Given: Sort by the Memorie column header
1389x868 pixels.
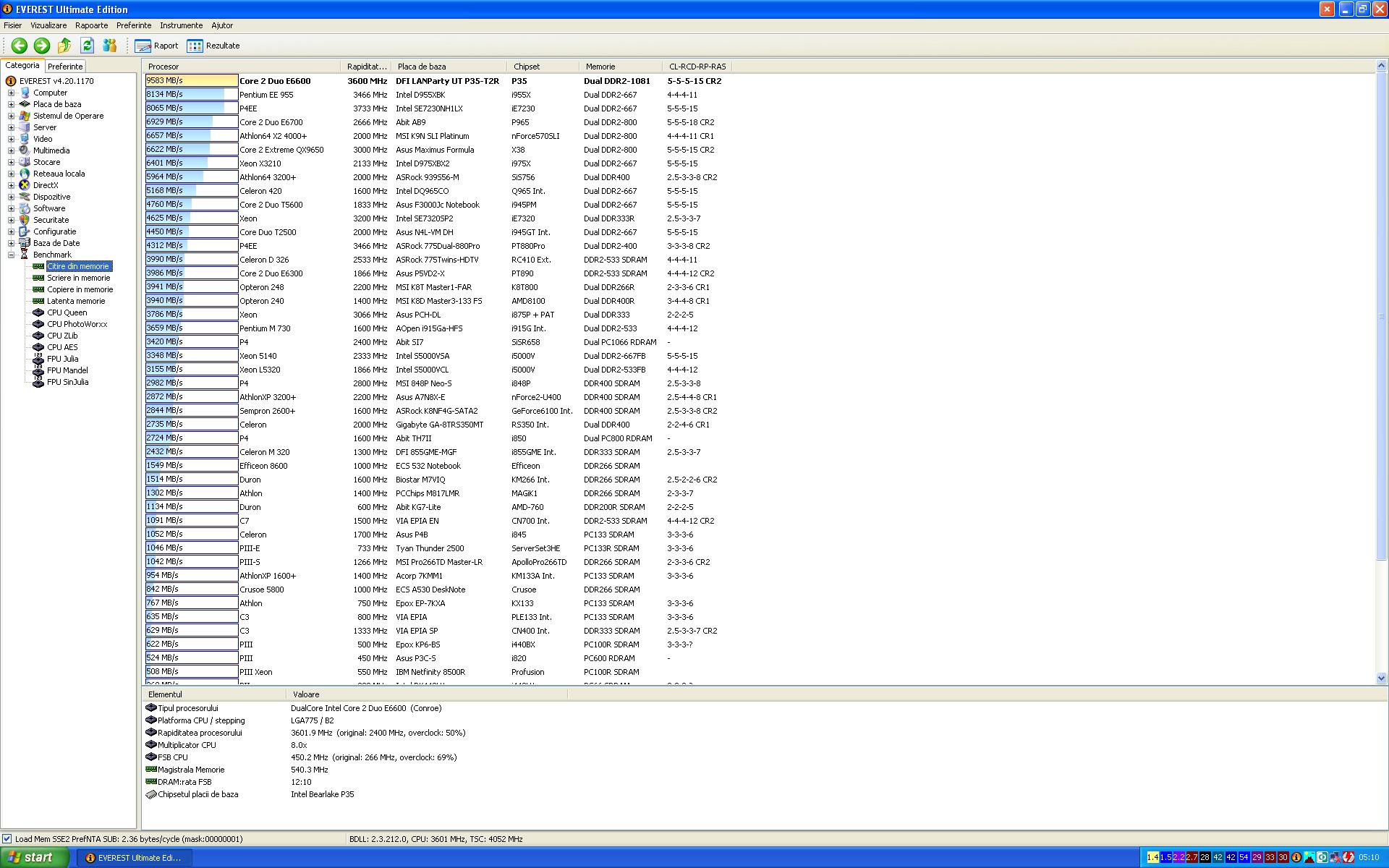Looking at the screenshot, I should (x=621, y=67).
